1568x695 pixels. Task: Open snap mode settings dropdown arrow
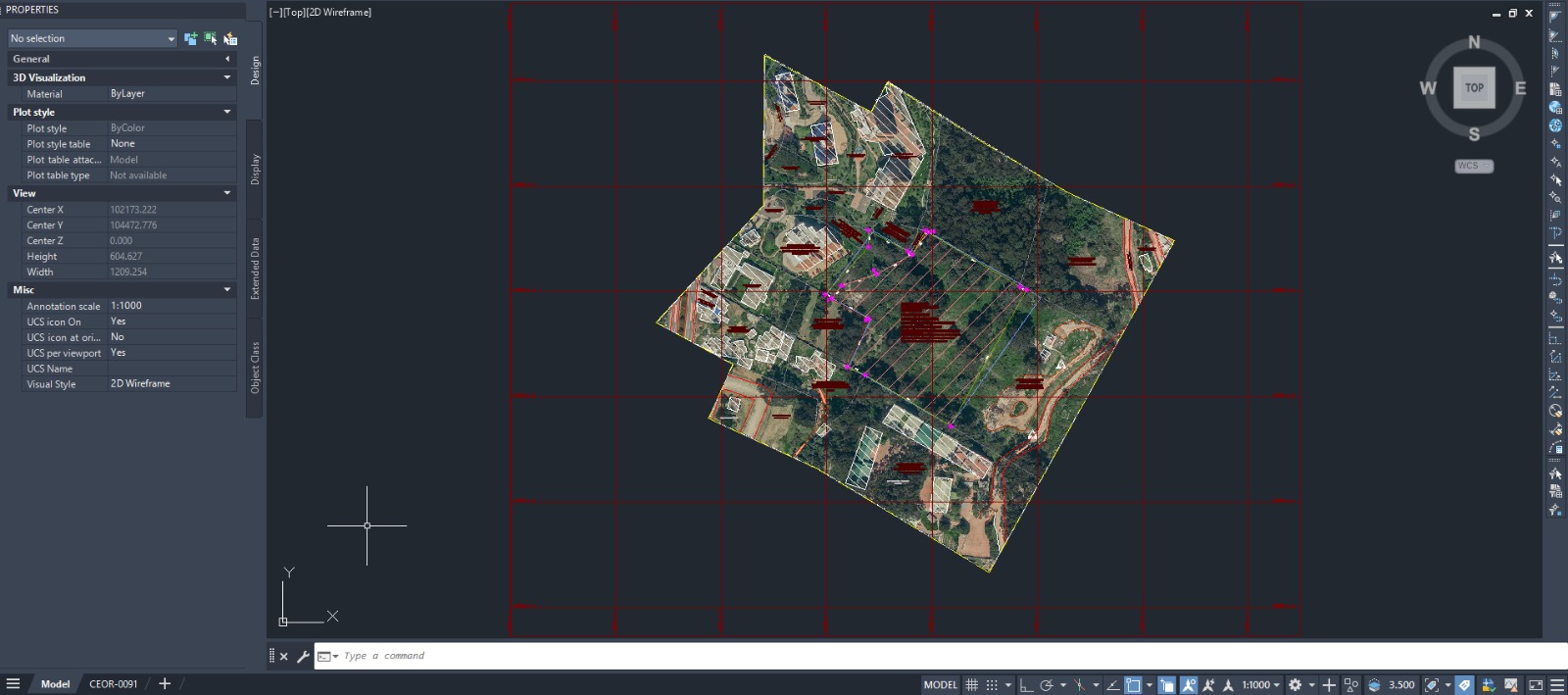pyautogui.click(x=1007, y=685)
